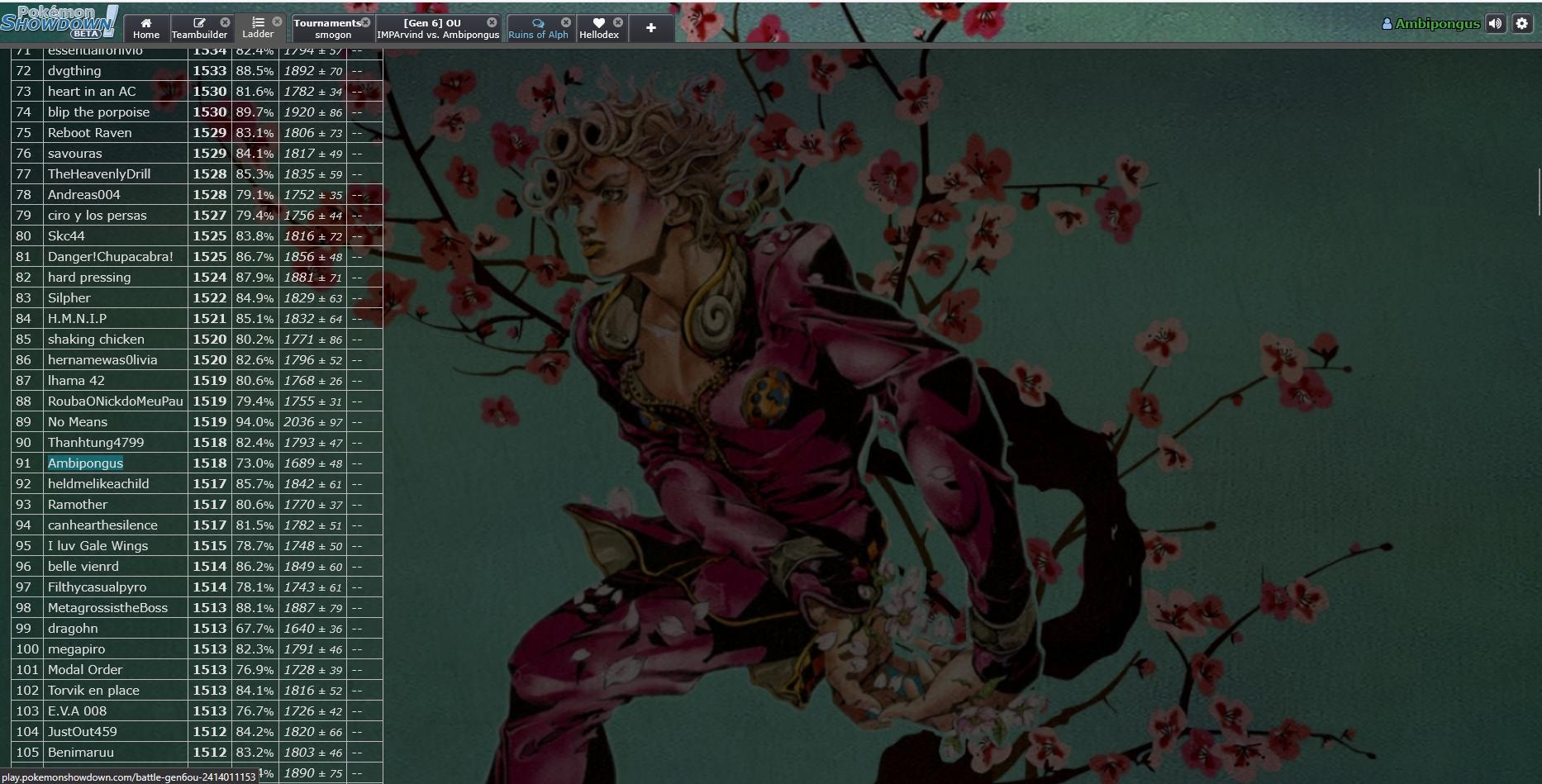Select player blip the porpoise
Viewport: 1542px width, 784px height.
click(x=98, y=112)
